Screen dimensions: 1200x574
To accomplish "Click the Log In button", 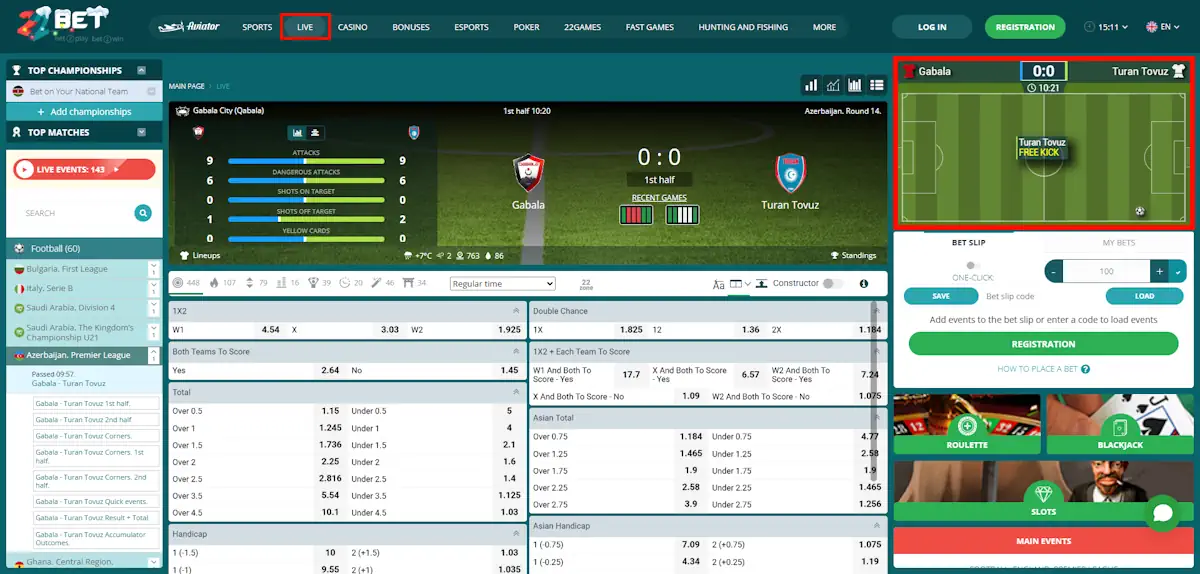I will [932, 27].
